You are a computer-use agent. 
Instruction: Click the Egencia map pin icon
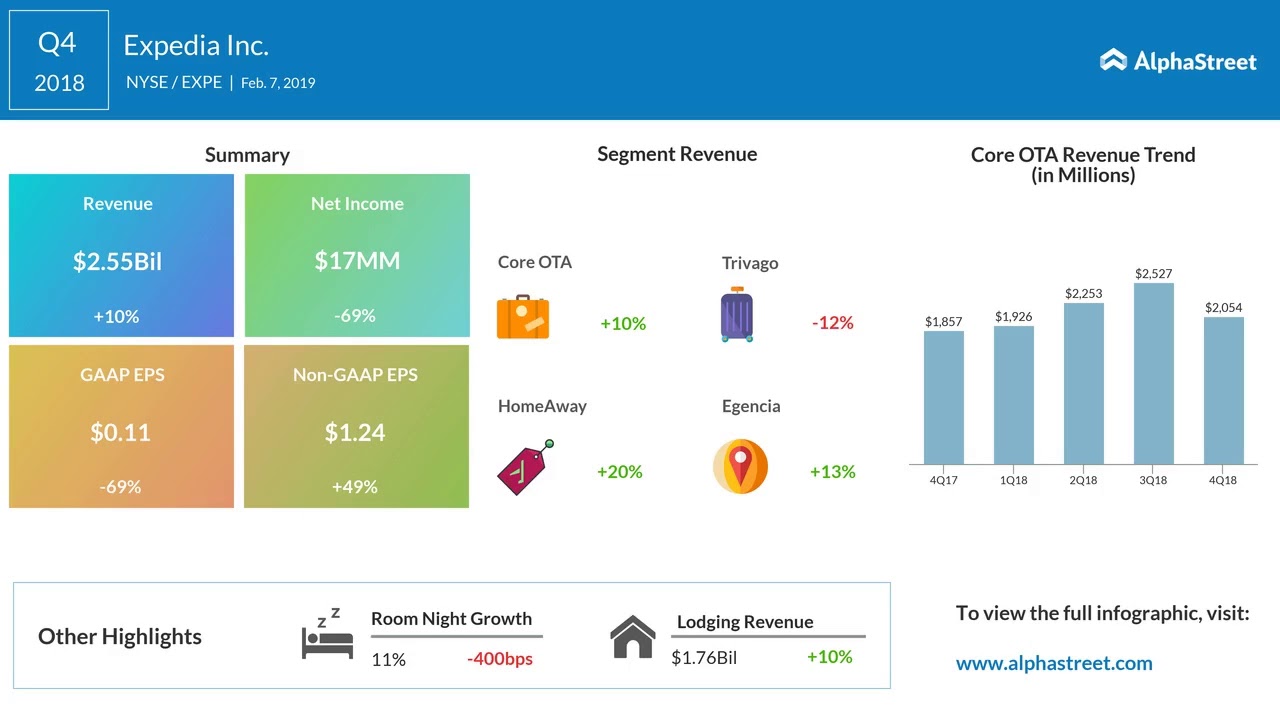[x=740, y=466]
